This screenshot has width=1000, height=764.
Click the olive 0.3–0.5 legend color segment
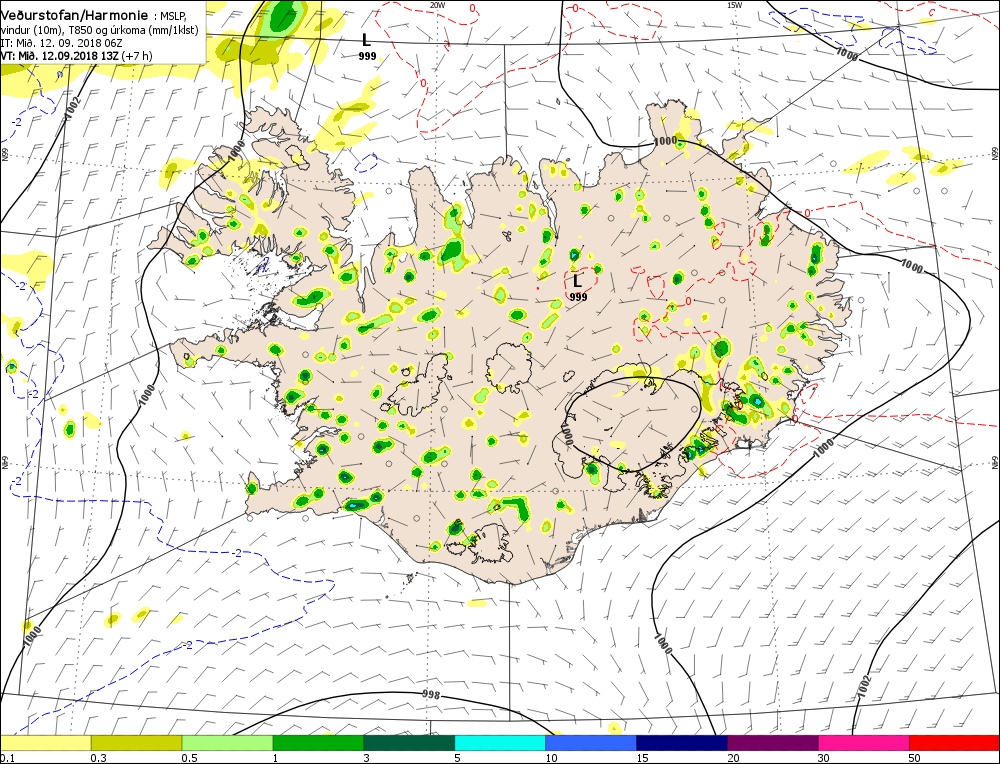point(136,743)
